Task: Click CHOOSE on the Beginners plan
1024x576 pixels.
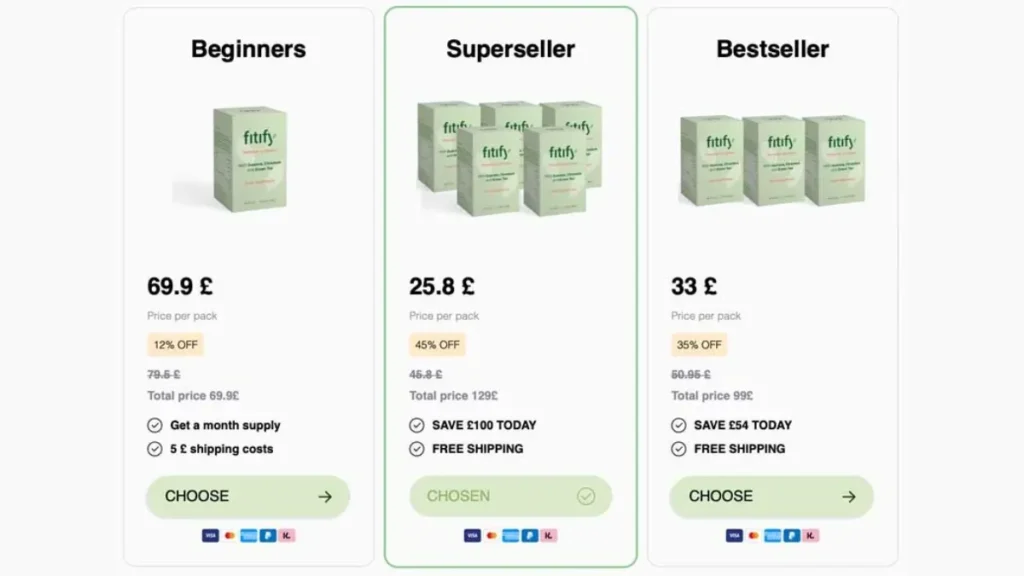Action: coord(247,496)
